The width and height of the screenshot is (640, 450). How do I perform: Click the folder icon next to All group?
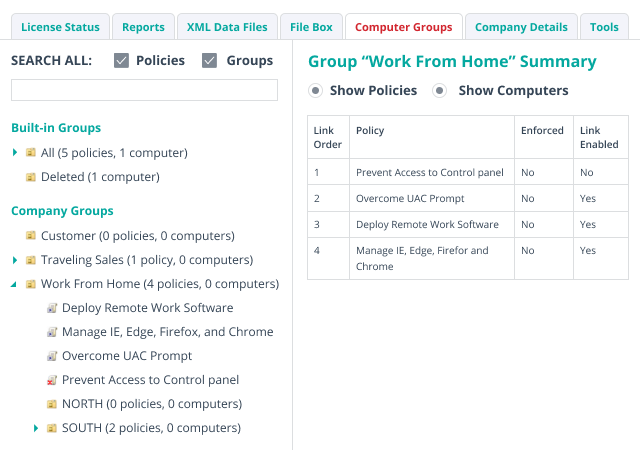coord(31,153)
